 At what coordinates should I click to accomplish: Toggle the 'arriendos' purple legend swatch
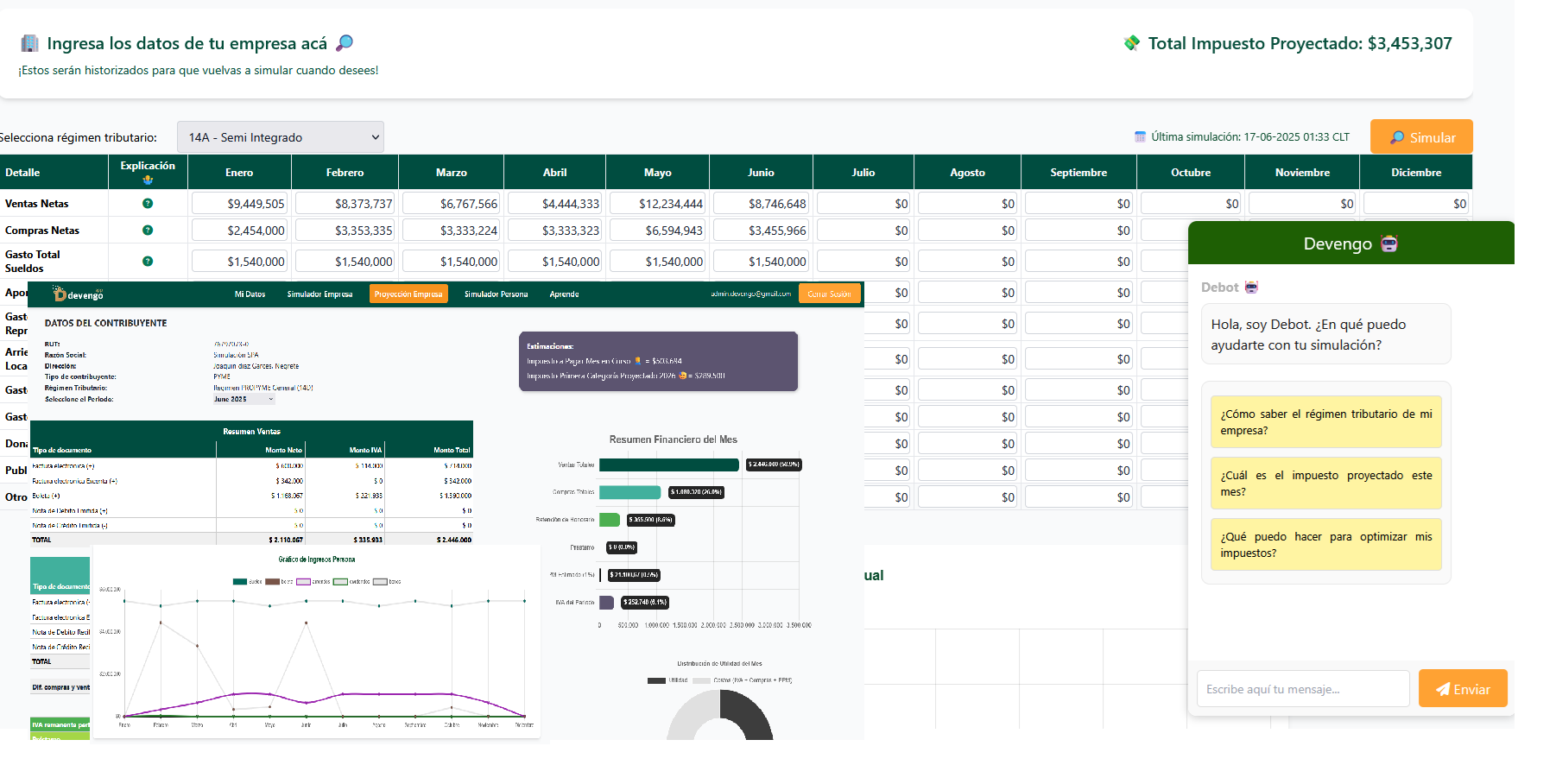[303, 582]
